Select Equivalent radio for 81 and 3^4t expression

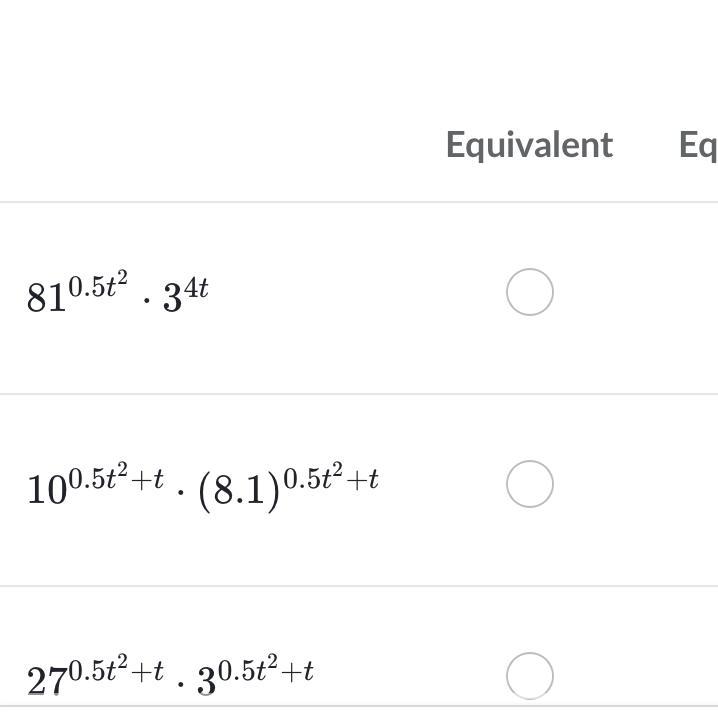(x=529, y=292)
